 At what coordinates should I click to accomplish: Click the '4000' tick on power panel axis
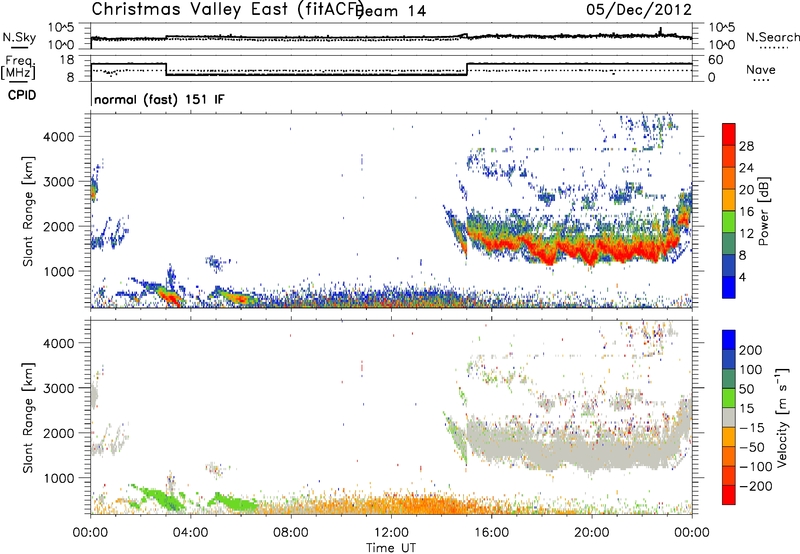pyautogui.click(x=59, y=137)
